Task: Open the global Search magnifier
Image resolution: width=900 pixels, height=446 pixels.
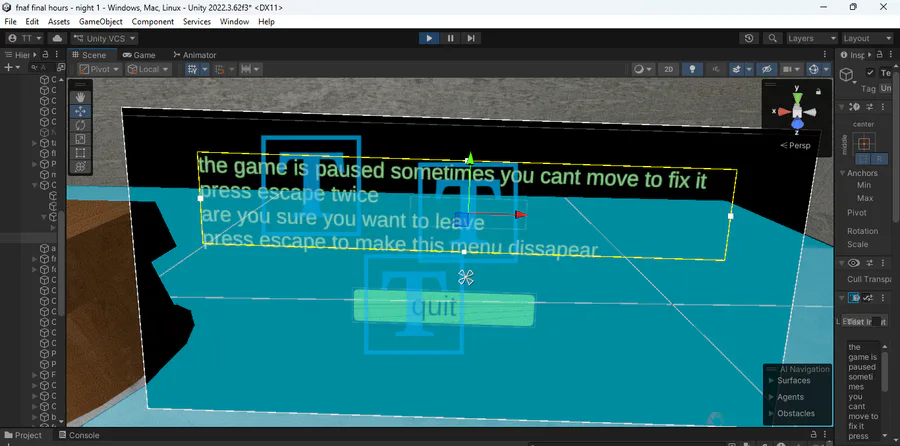Action: [773, 38]
